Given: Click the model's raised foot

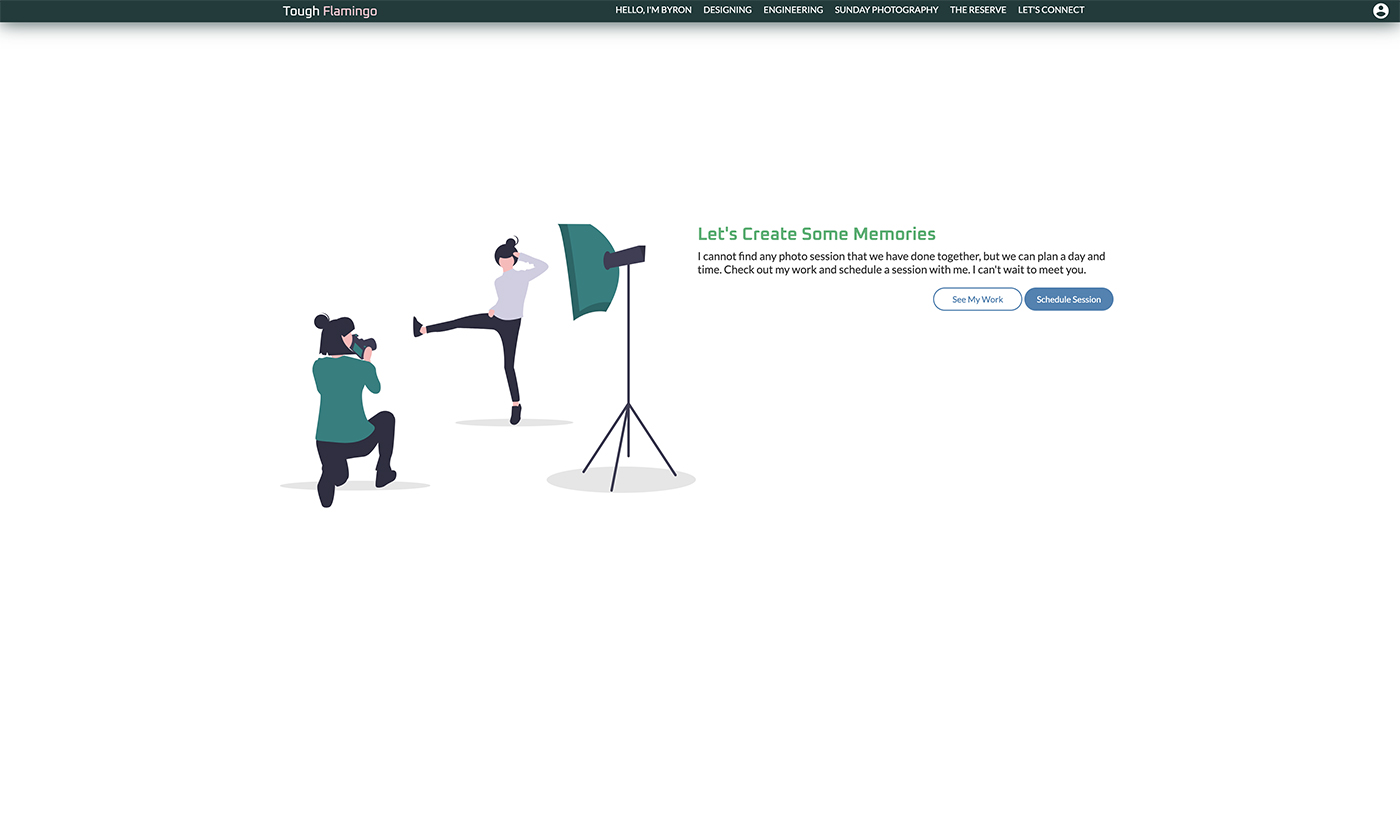Looking at the screenshot, I should click(x=418, y=326).
